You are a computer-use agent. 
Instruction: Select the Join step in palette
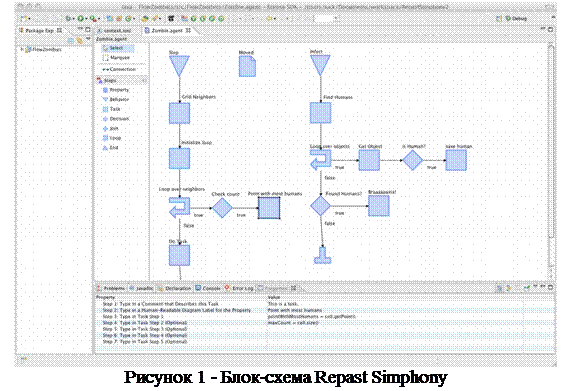111,129
